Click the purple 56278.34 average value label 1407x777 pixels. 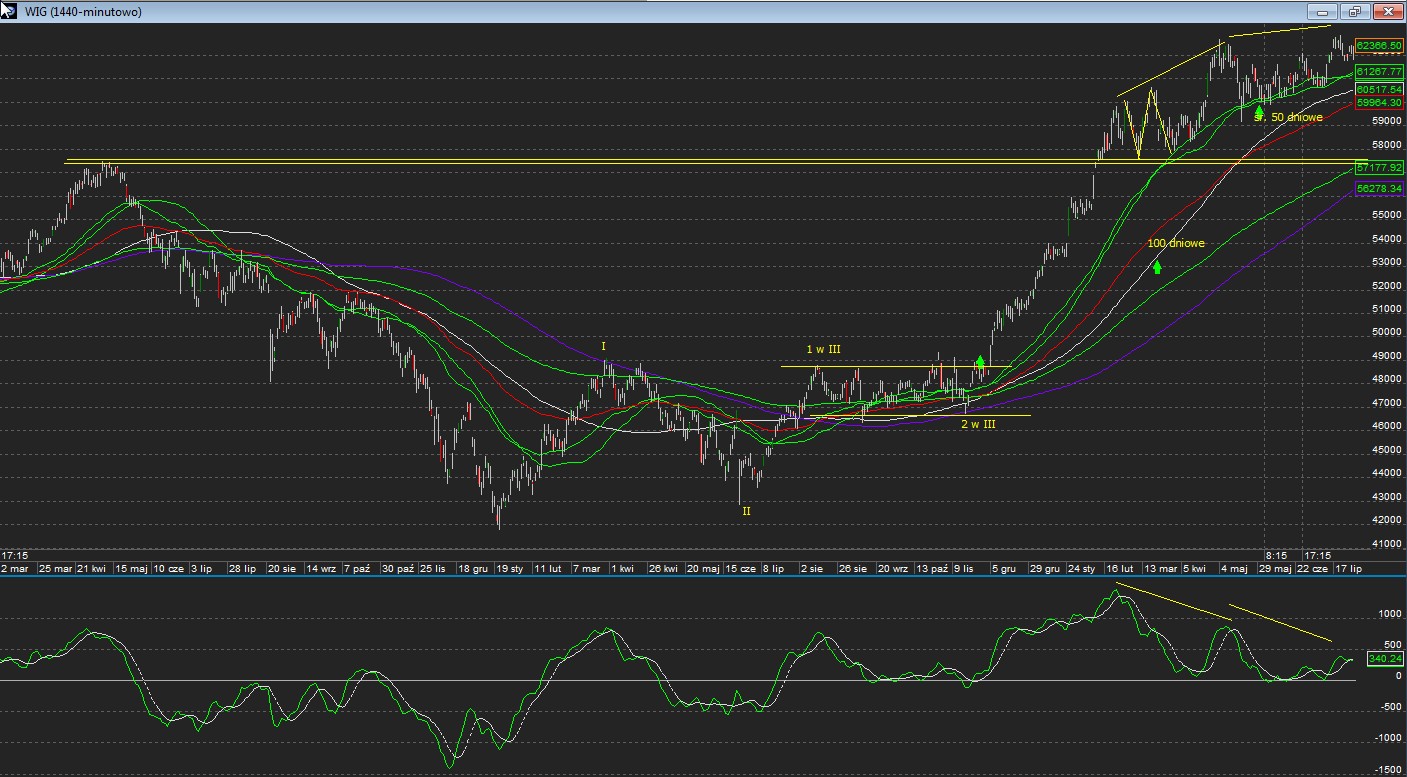coord(1379,188)
